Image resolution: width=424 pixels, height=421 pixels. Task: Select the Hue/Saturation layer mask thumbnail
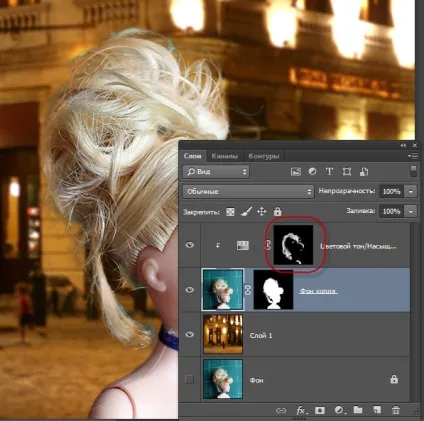pyautogui.click(x=293, y=245)
